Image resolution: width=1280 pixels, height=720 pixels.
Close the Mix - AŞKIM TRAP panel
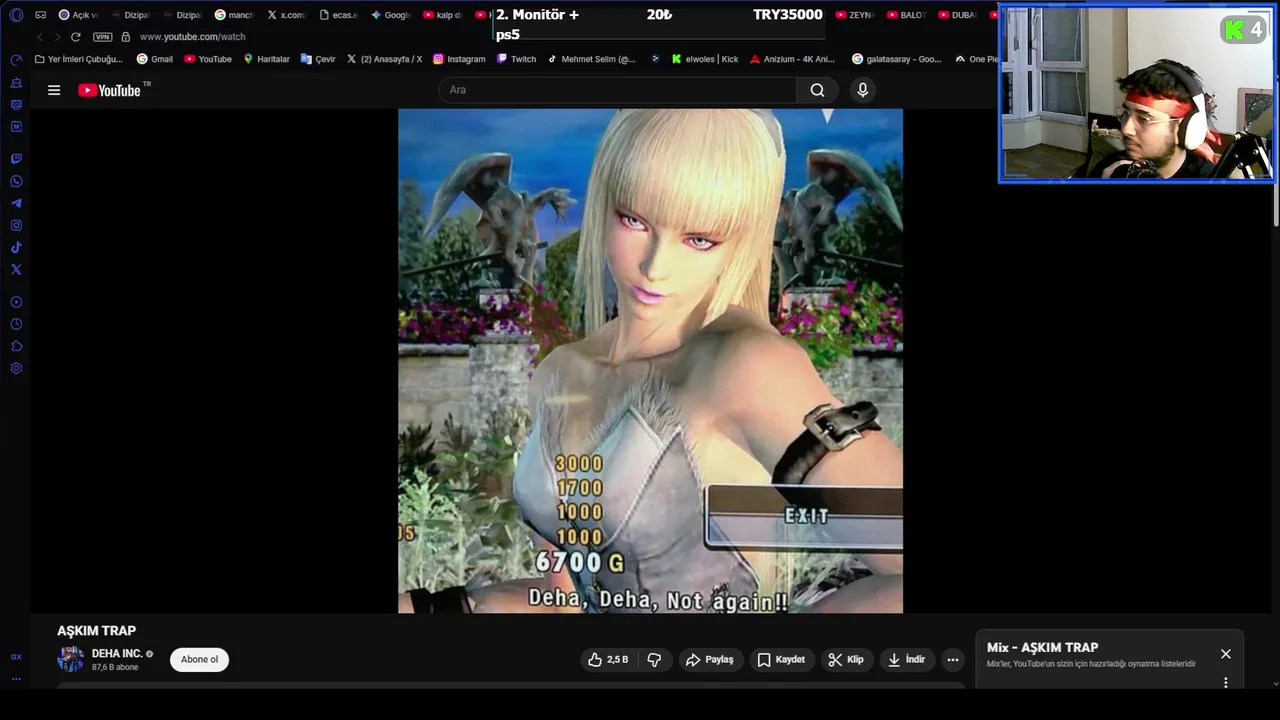pyautogui.click(x=1225, y=654)
